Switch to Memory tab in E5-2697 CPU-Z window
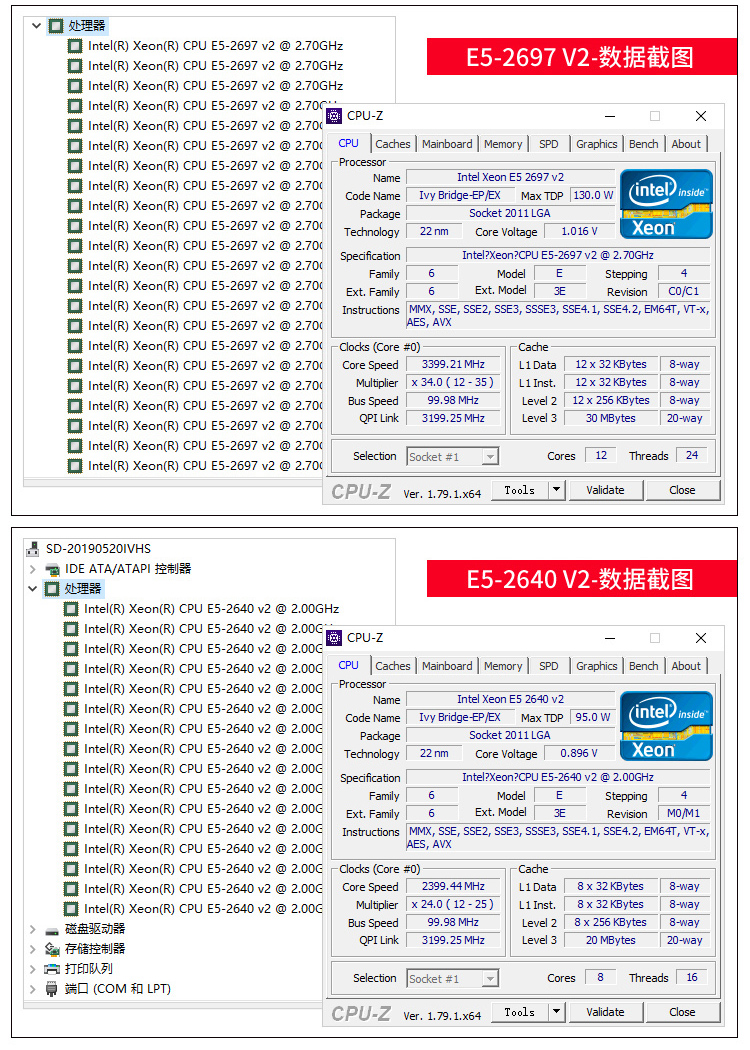Screen dimensions: 750x1050 [x=503, y=144]
